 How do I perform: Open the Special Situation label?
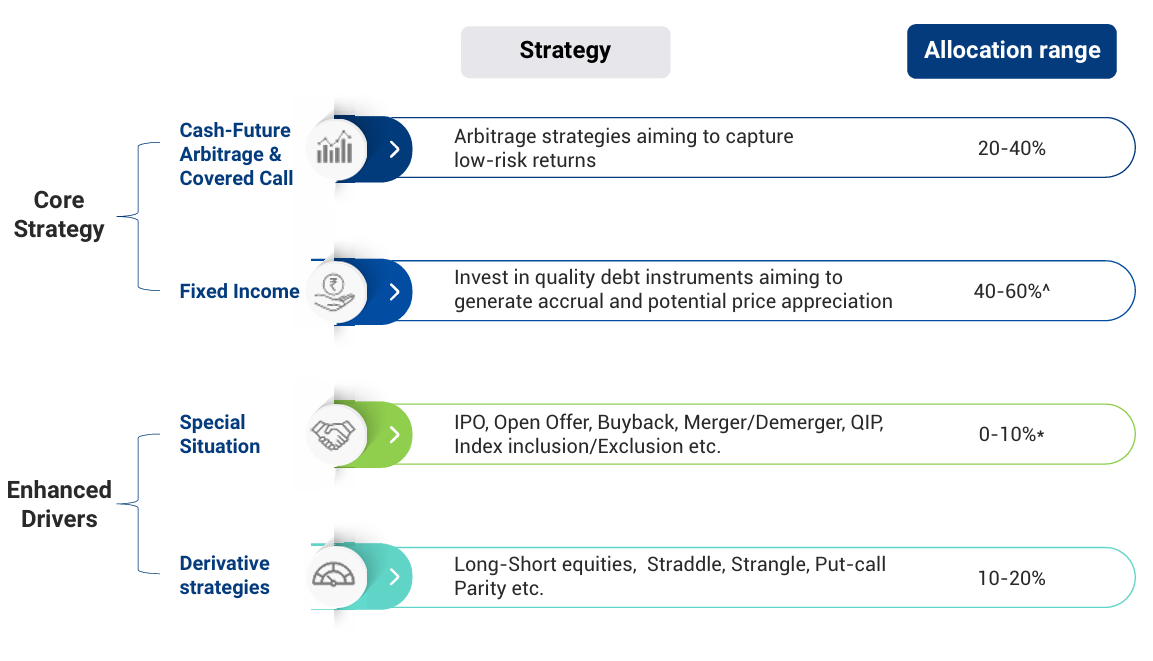pyautogui.click(x=220, y=434)
